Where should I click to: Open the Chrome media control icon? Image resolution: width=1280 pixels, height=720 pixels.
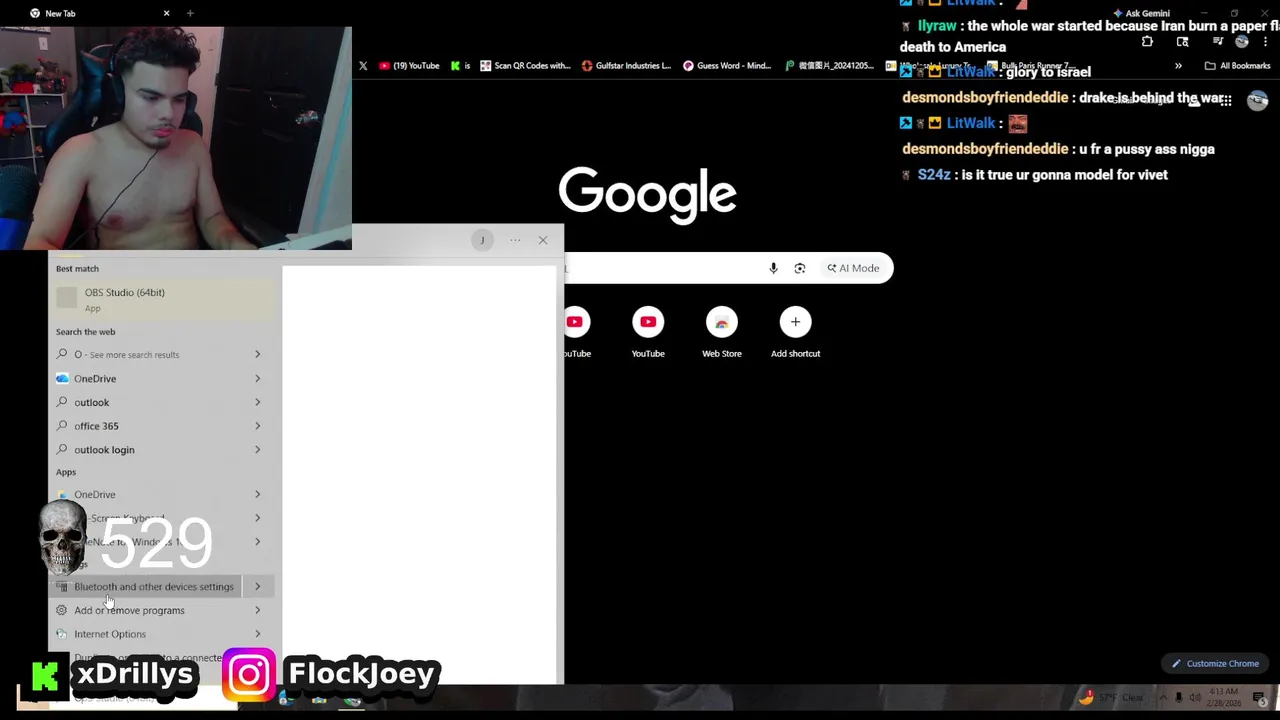click(x=1217, y=42)
